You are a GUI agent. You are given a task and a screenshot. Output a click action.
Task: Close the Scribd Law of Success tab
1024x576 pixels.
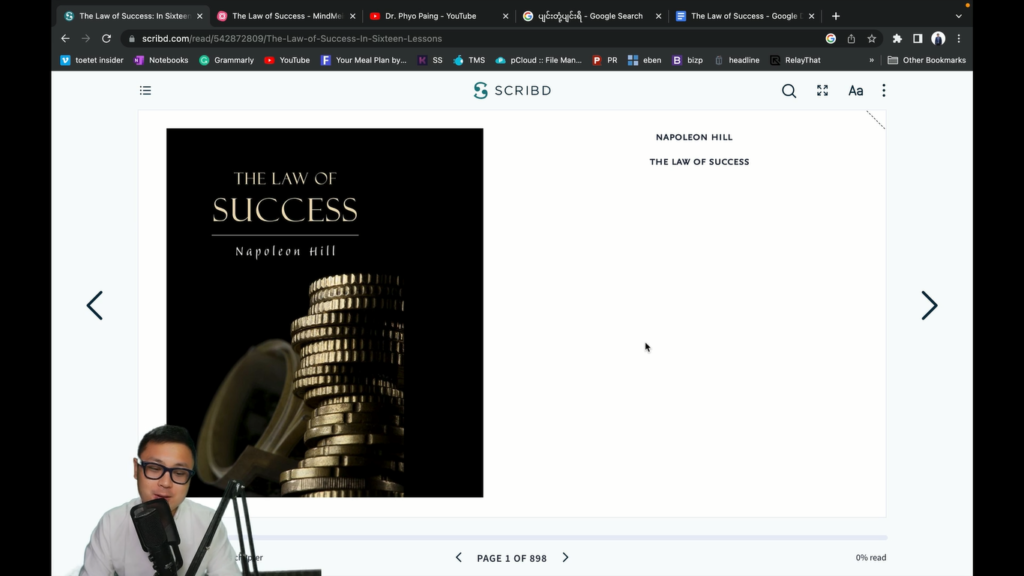coord(199,16)
